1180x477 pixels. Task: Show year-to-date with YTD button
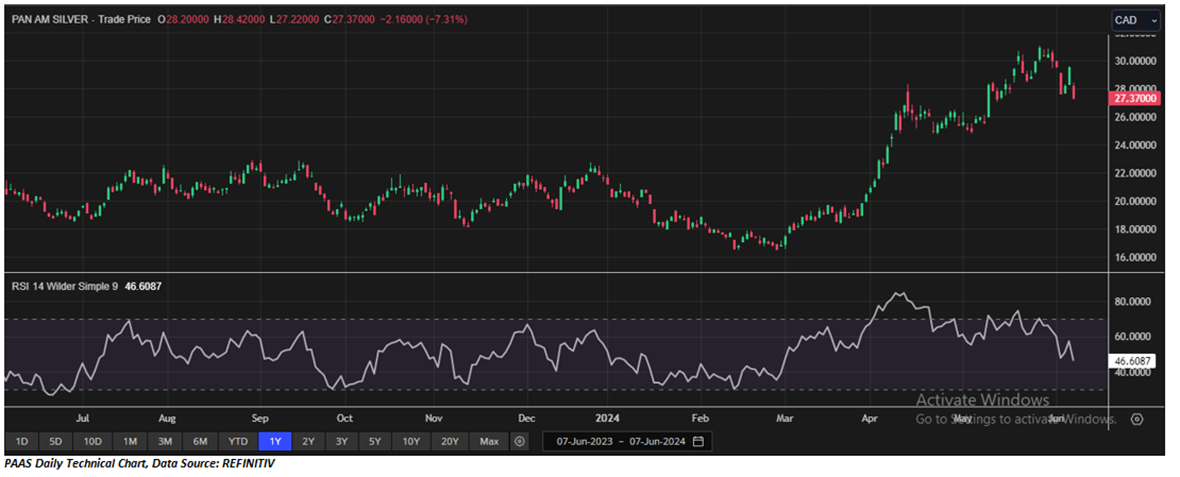coord(237,441)
